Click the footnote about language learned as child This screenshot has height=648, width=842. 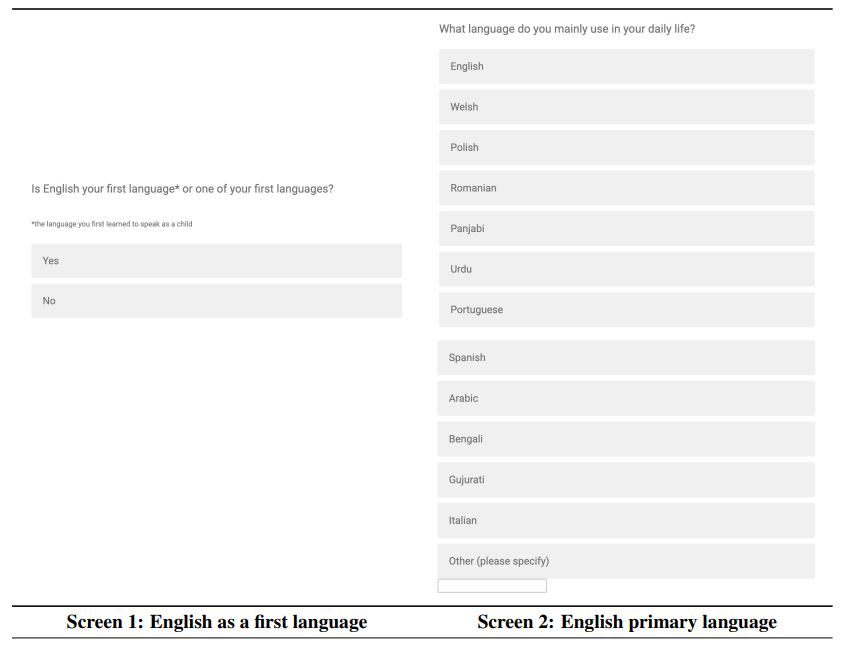[x=112, y=224]
